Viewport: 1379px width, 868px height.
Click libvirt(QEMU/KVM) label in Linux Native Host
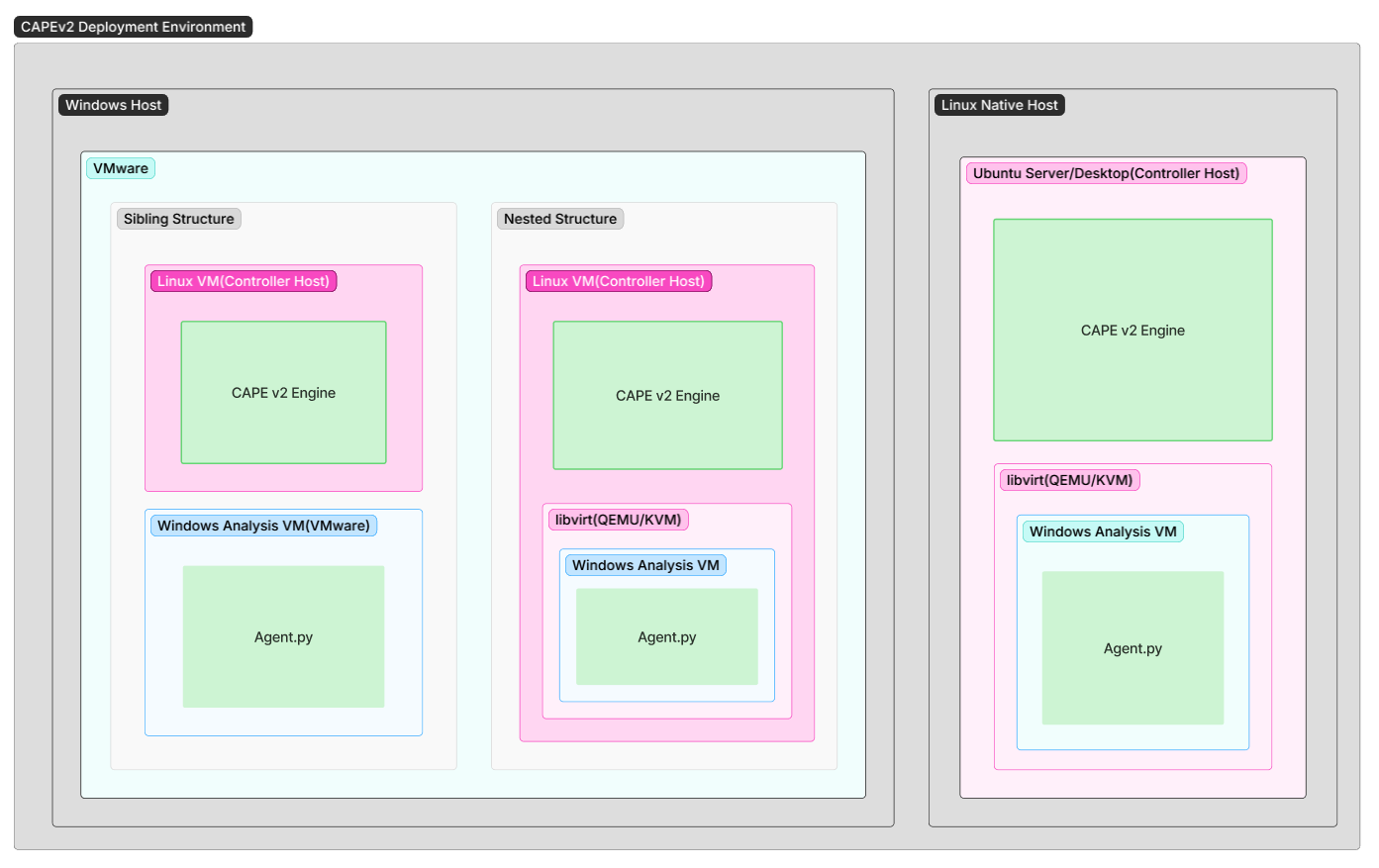click(1069, 480)
